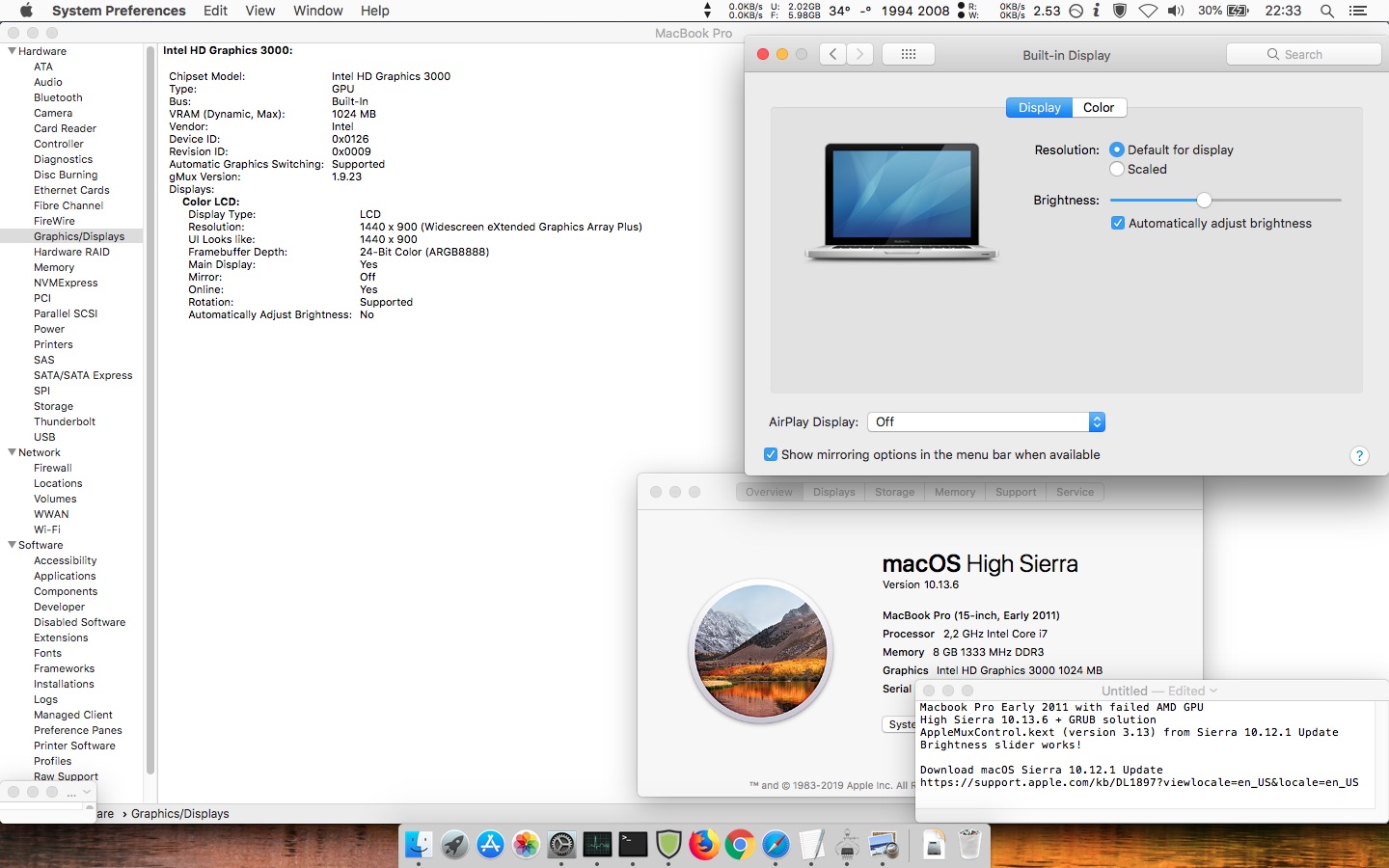This screenshot has width=1389, height=868.
Task: Select Graphics/Displays in sidebar
Action: pyautogui.click(x=79, y=236)
